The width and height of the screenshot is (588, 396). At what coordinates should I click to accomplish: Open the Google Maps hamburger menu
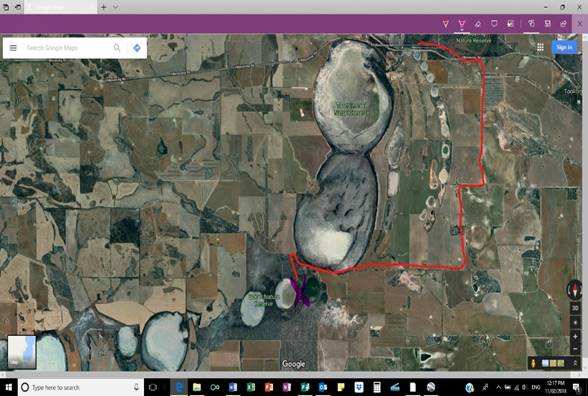(x=13, y=48)
